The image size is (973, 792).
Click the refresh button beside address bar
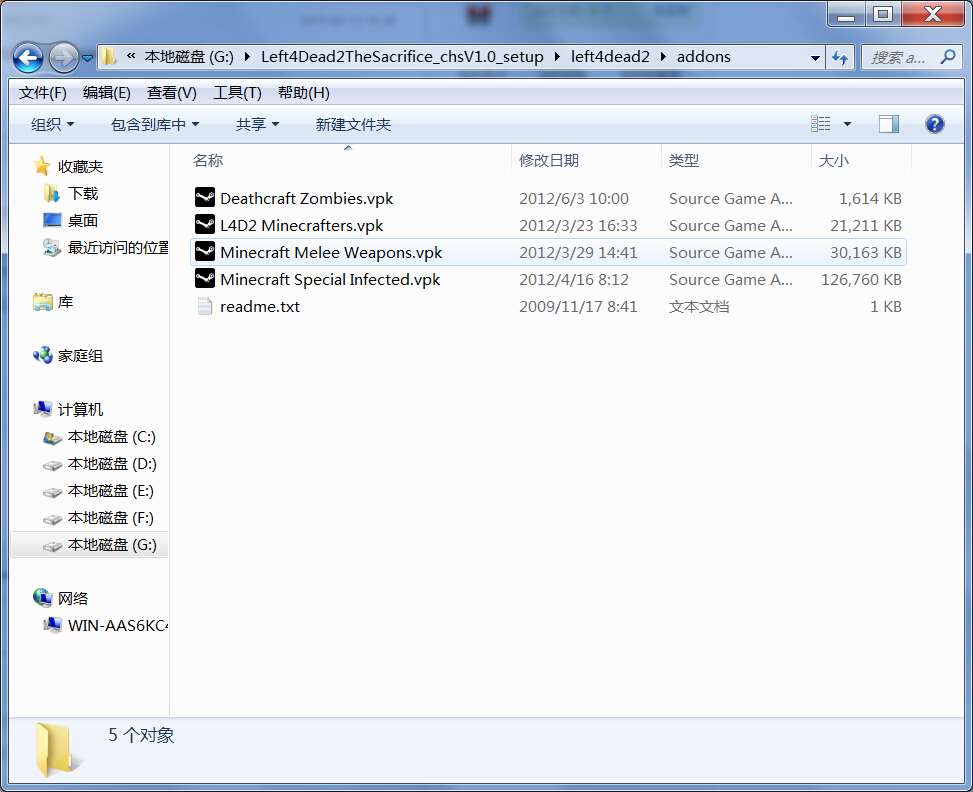840,58
